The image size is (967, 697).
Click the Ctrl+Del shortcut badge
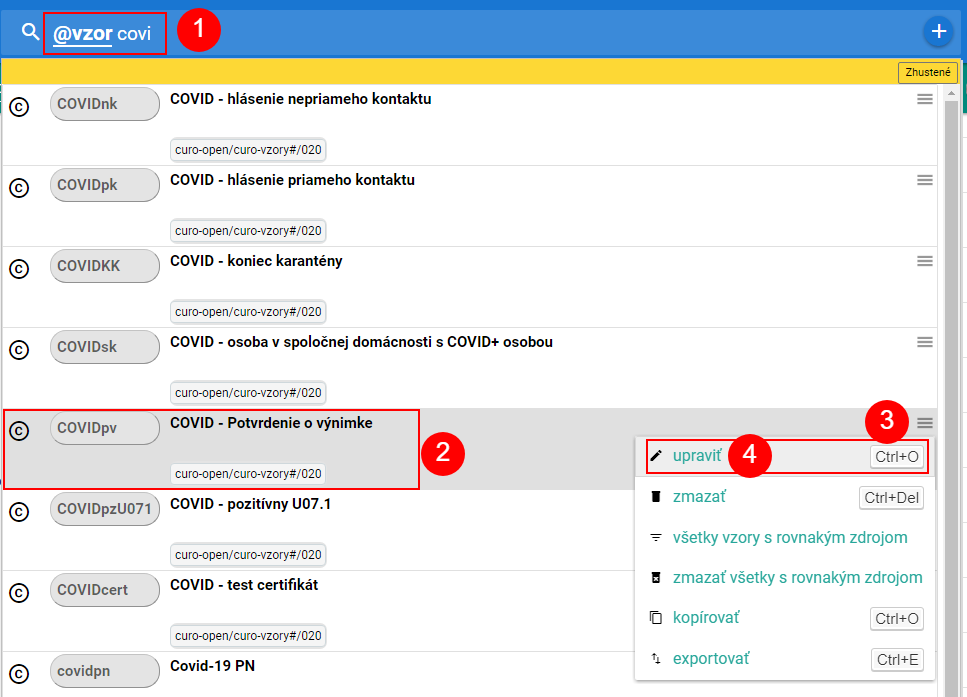coord(891,498)
